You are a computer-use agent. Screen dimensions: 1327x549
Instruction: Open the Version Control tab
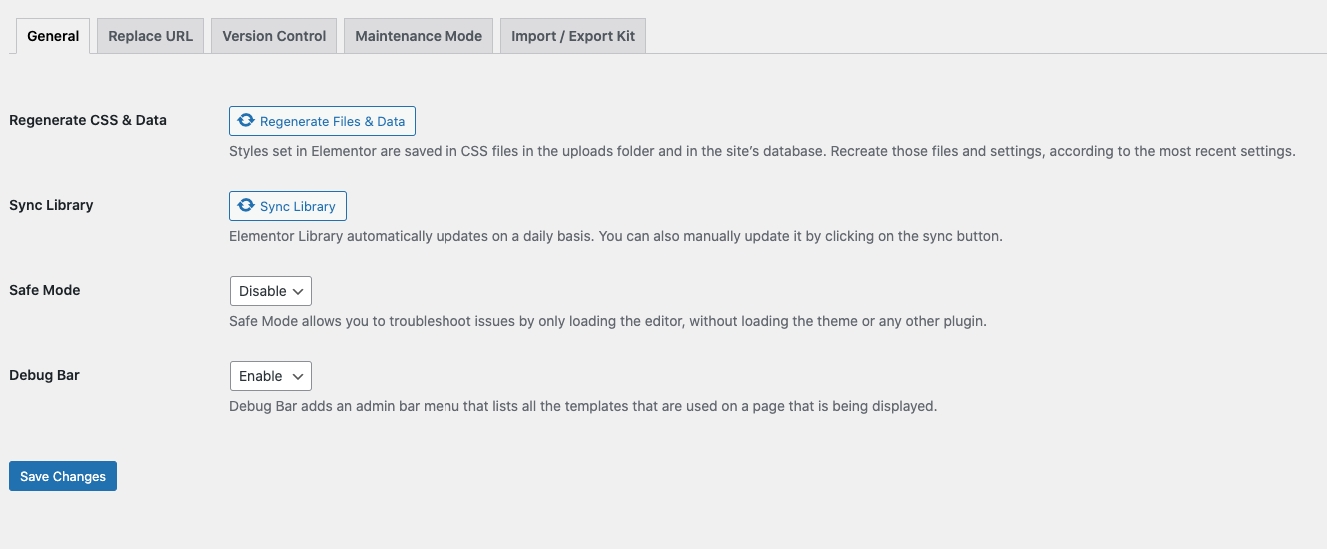(274, 36)
